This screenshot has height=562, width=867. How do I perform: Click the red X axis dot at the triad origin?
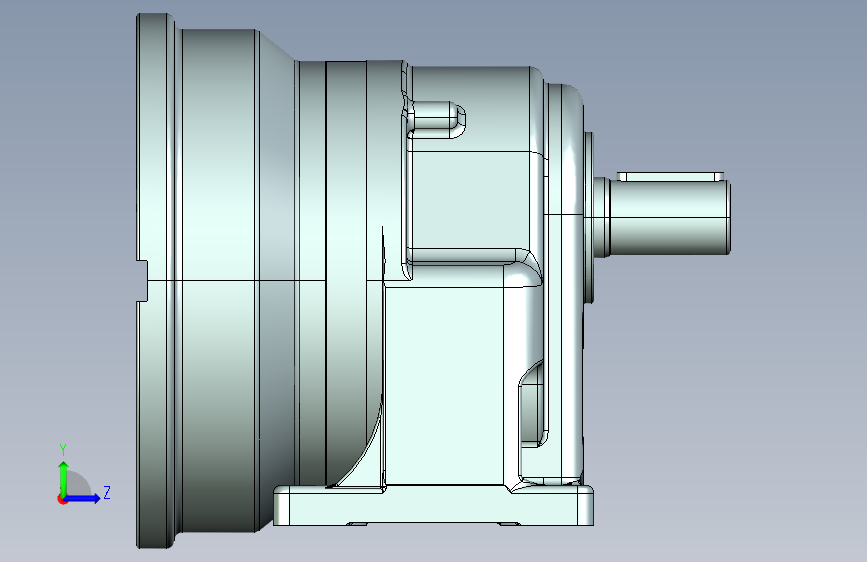(x=61, y=500)
